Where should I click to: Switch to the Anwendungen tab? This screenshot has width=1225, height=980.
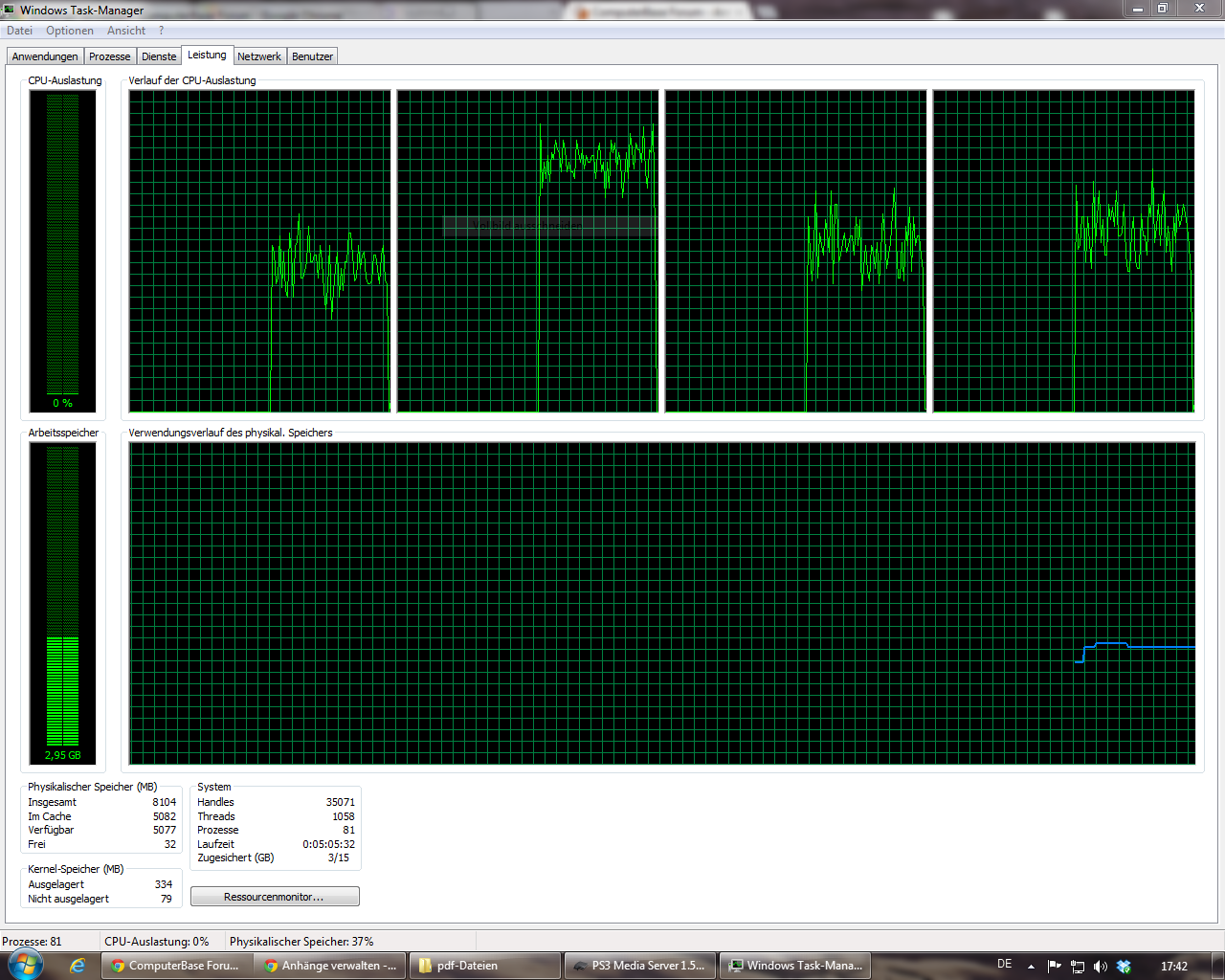[x=45, y=56]
